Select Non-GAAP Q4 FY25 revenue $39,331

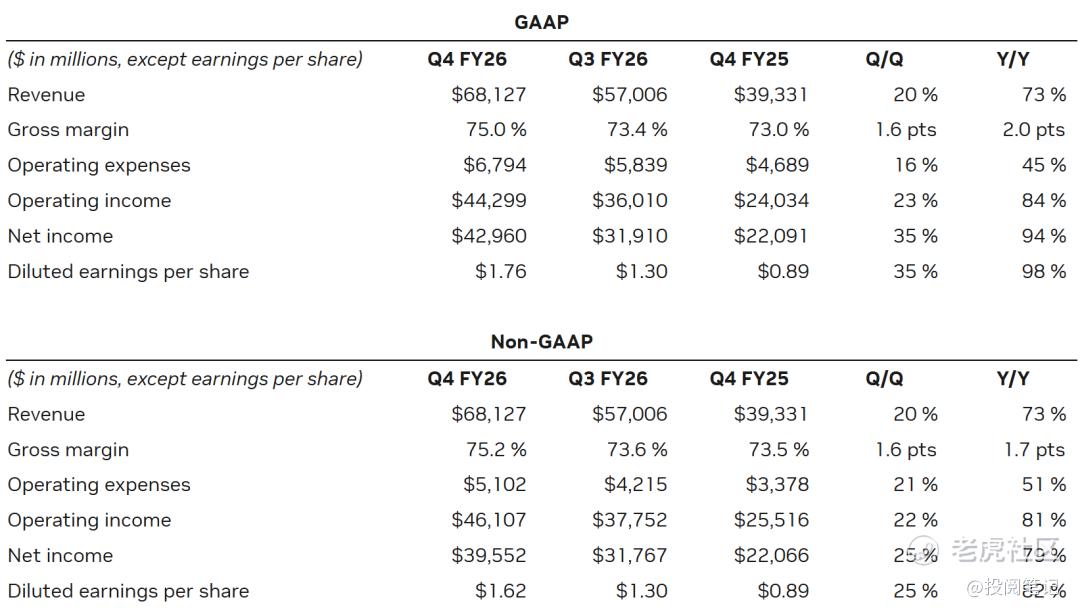[771, 414]
